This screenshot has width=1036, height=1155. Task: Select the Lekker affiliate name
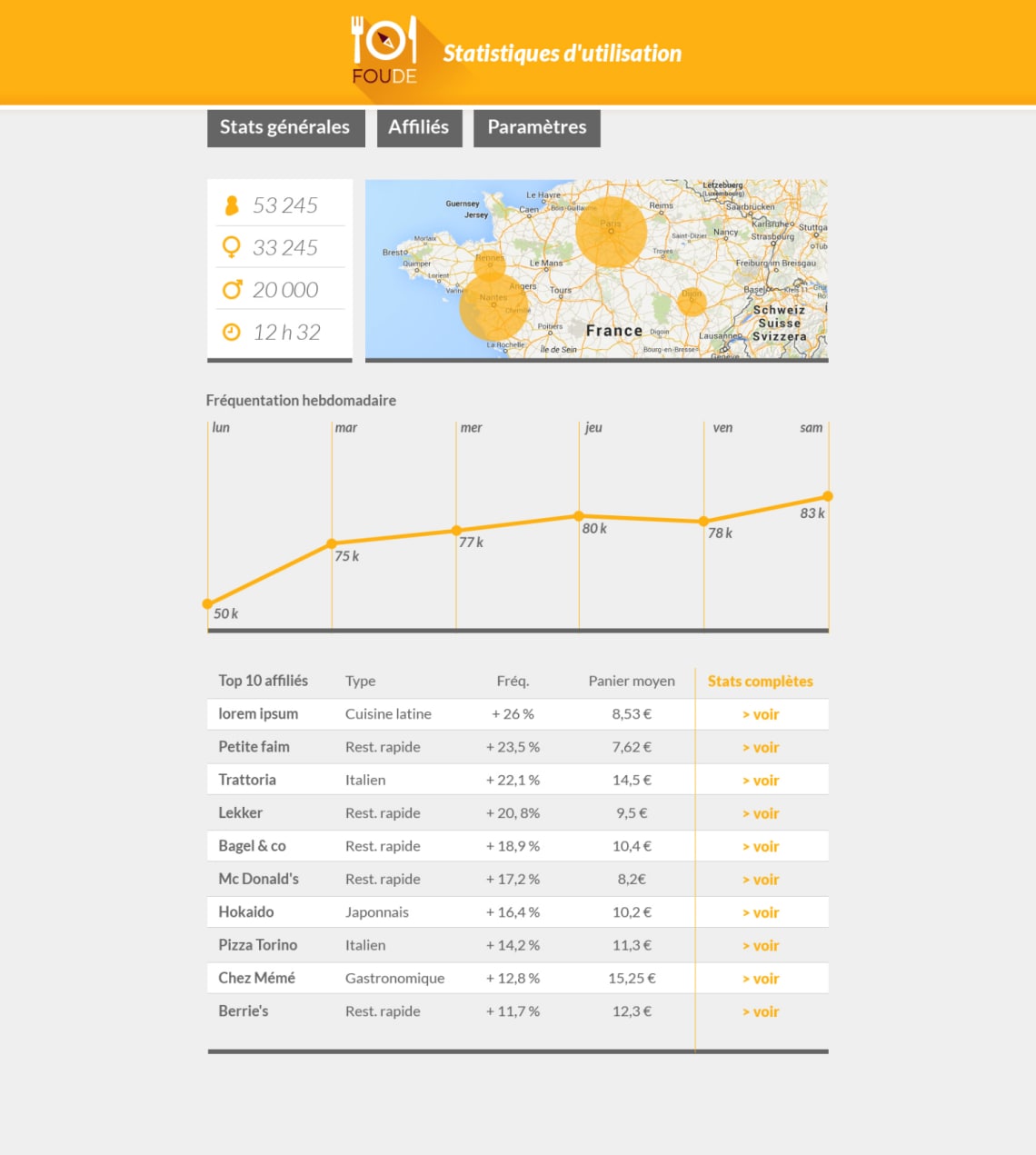240,813
